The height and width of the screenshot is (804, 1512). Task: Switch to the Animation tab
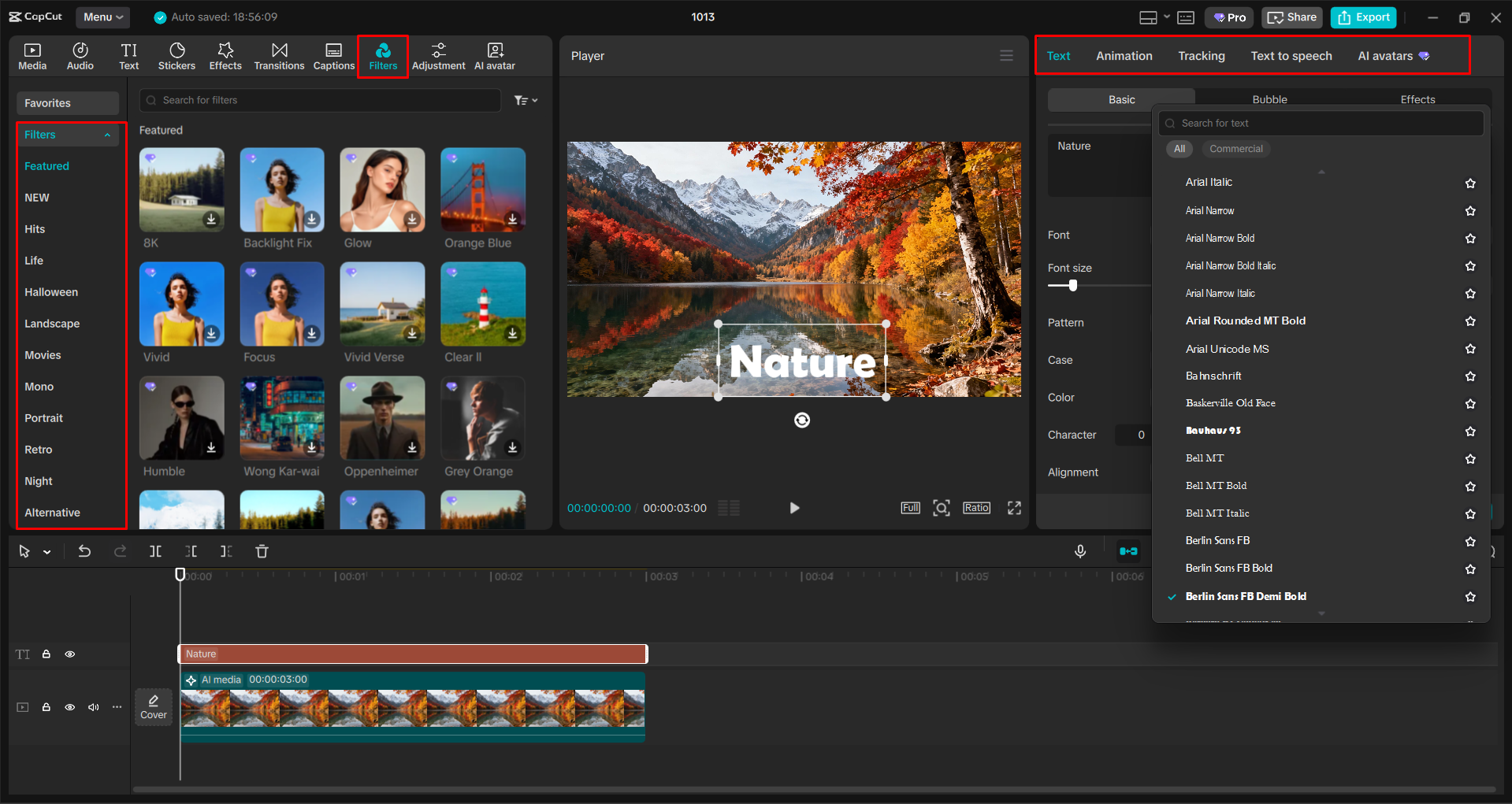1124,55
